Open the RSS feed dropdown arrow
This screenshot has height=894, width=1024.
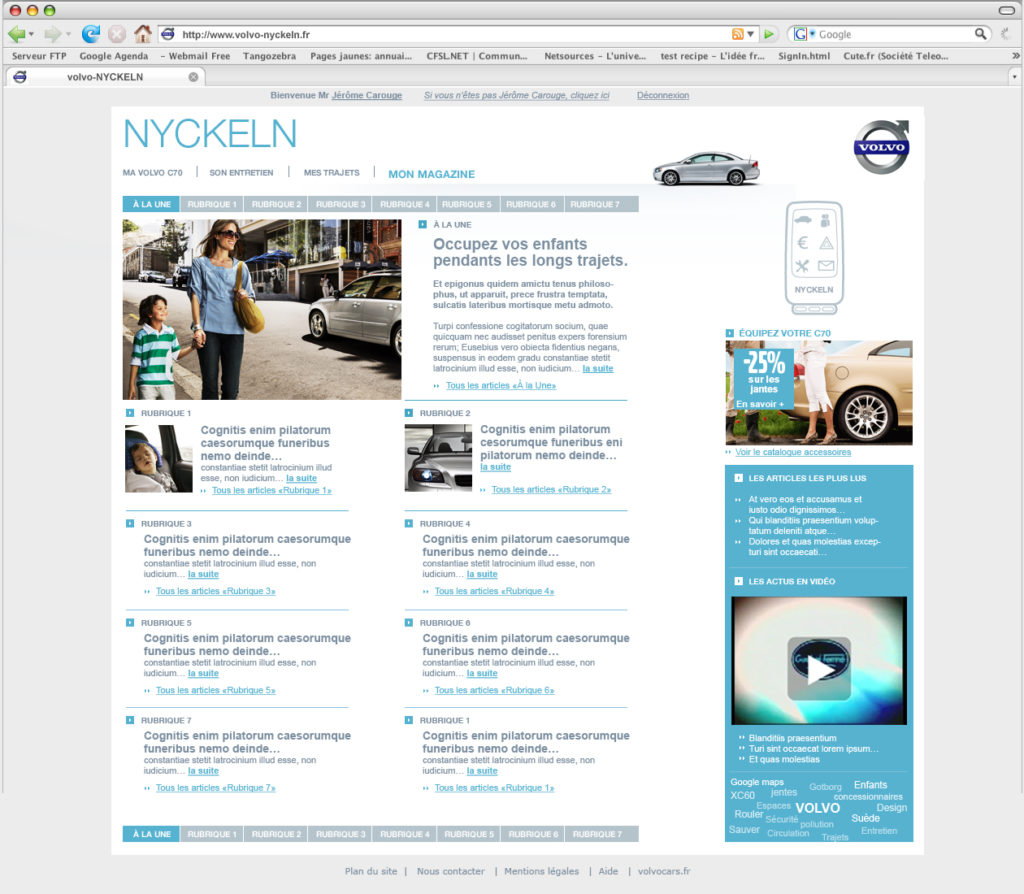point(750,34)
